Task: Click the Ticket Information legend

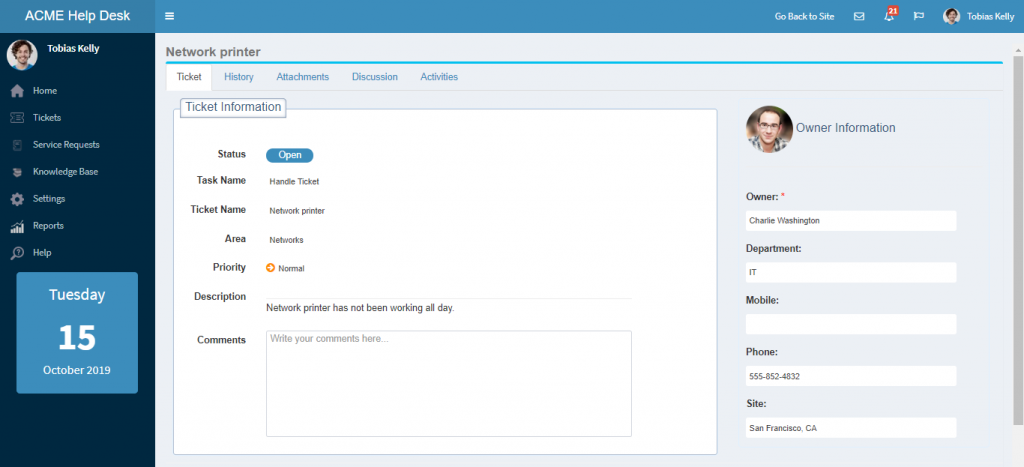Action: click(x=233, y=107)
